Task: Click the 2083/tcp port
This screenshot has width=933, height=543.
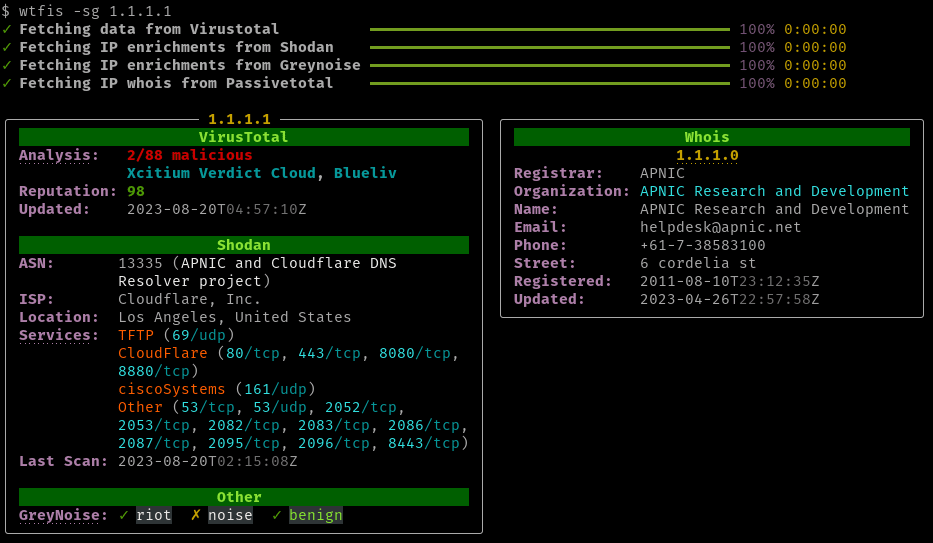Action: [334, 425]
